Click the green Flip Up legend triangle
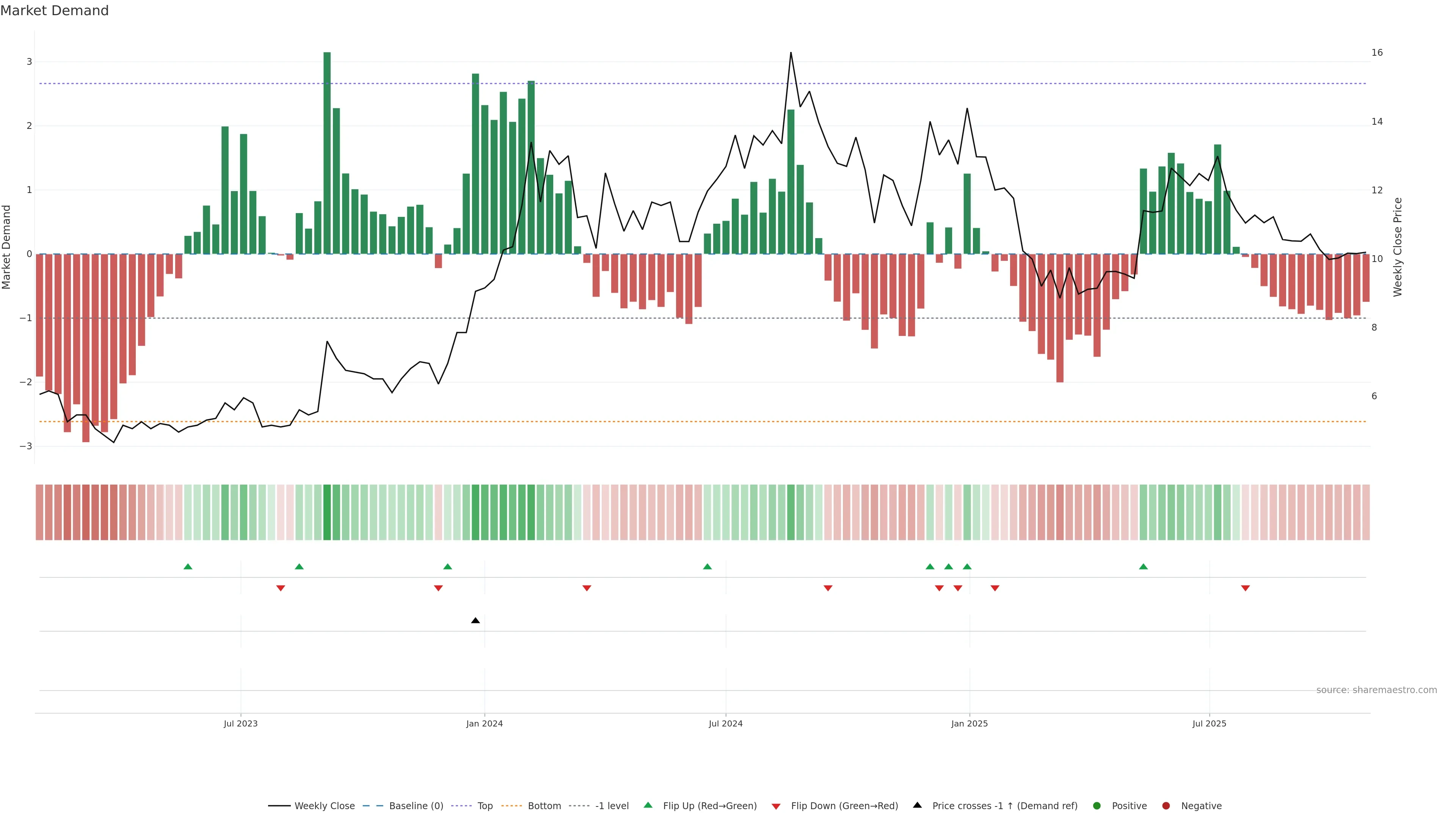The height and width of the screenshot is (819, 1456). click(648, 805)
